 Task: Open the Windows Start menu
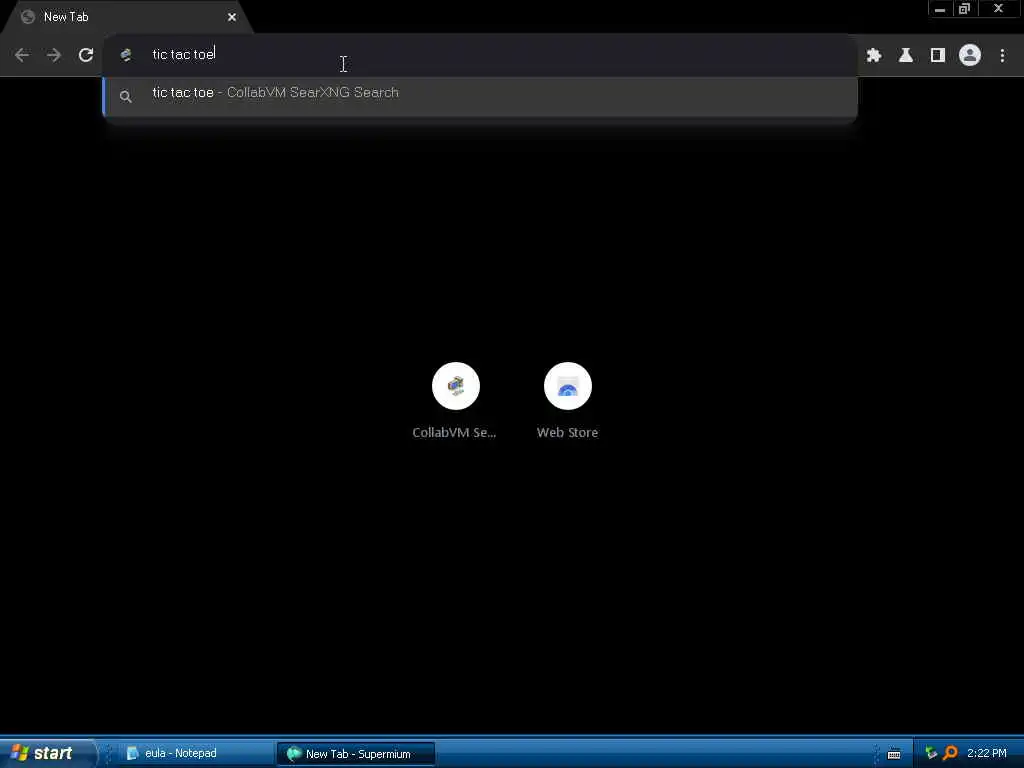tap(47, 753)
